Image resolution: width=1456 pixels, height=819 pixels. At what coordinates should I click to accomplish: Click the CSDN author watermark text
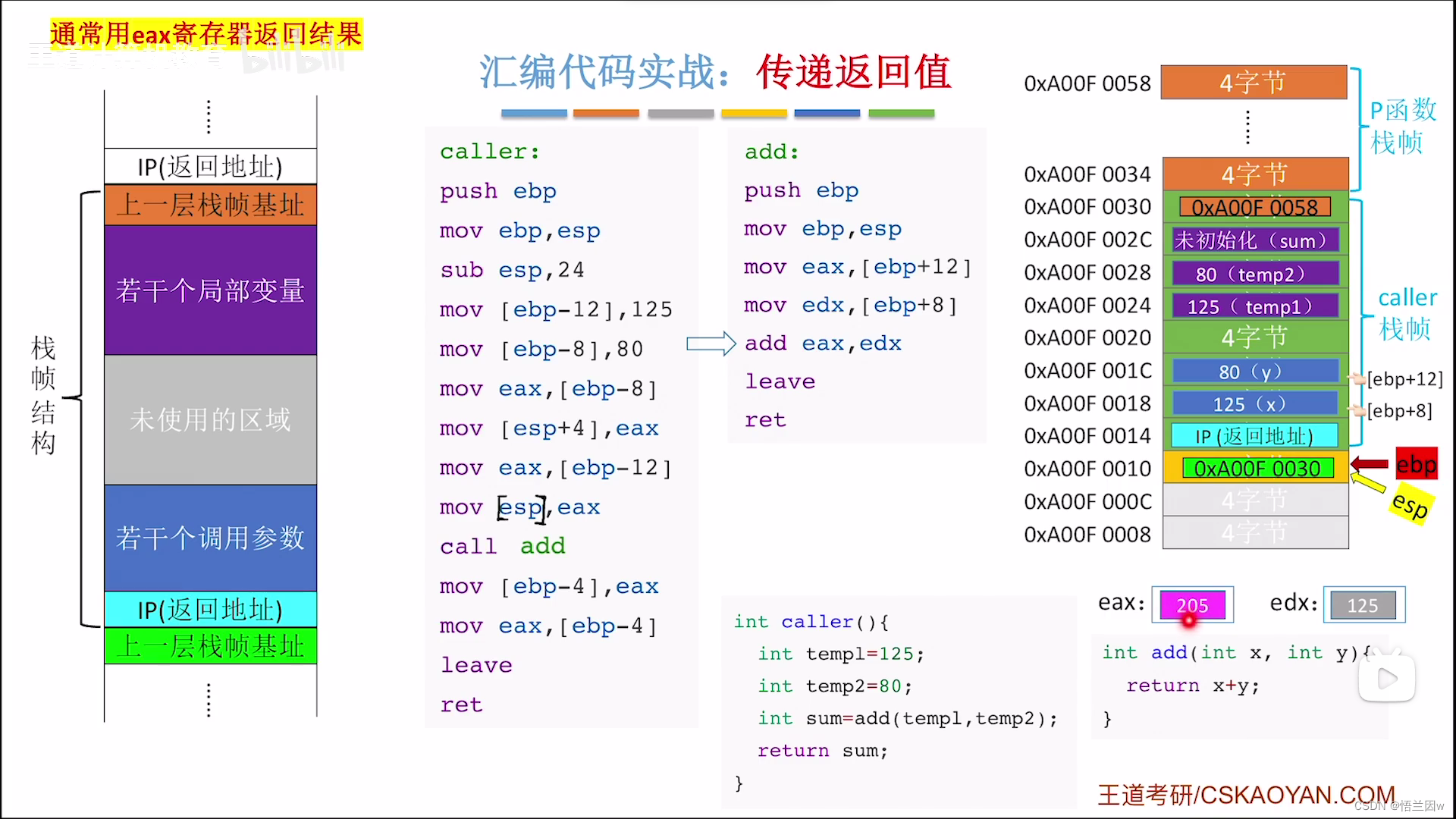(x=1398, y=806)
